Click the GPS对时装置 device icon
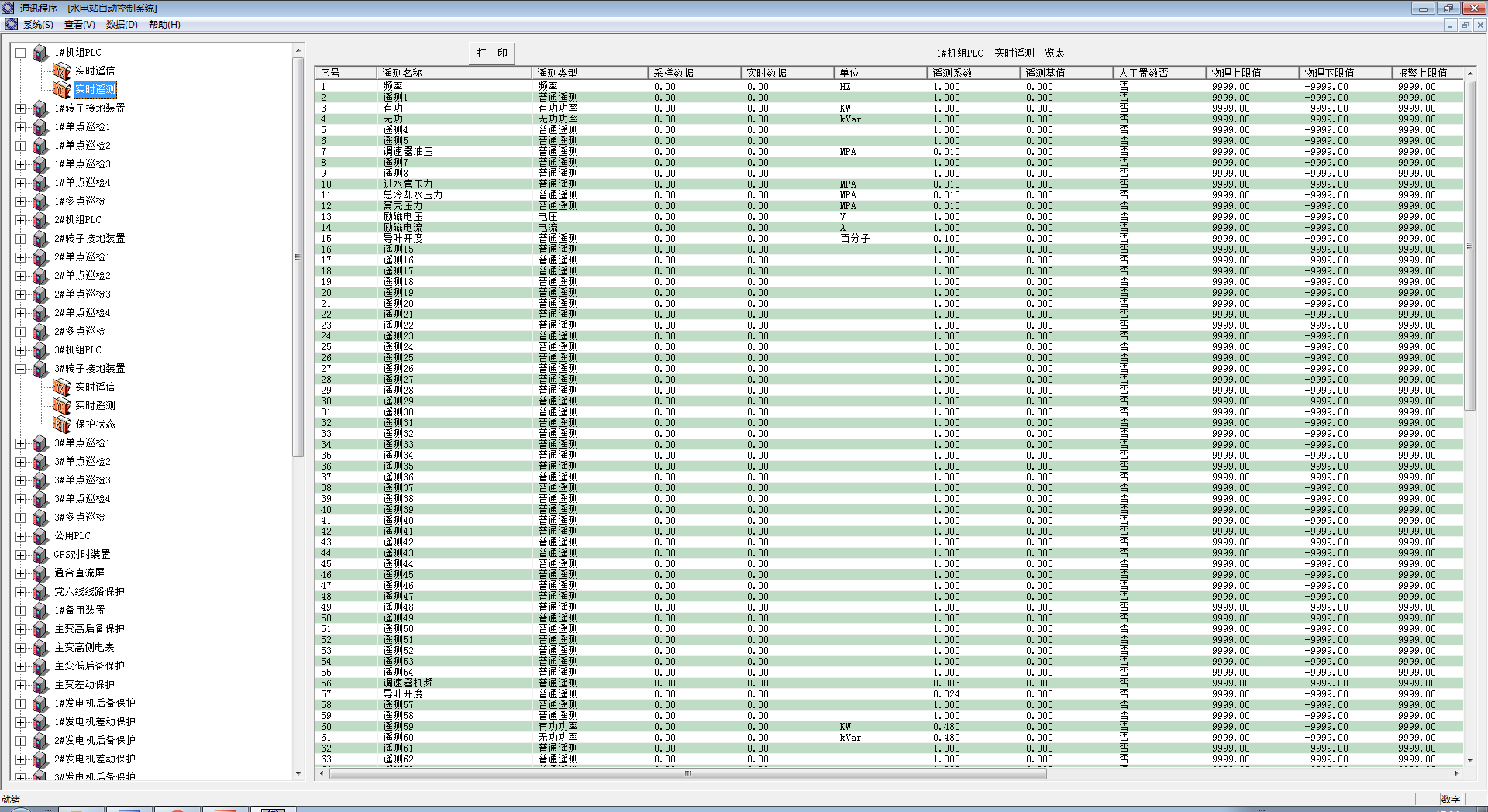Screen dimensions: 1488x812 tap(40, 555)
